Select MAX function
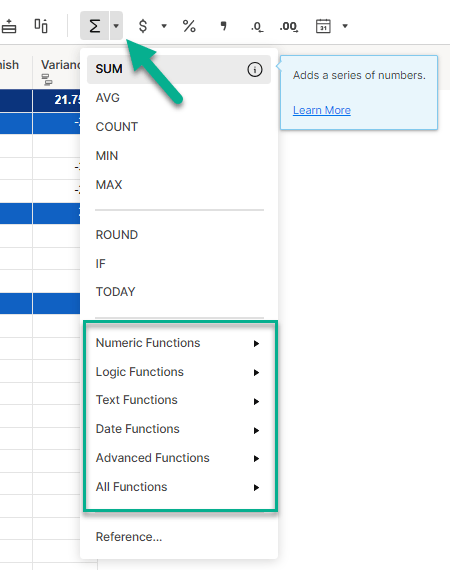 pos(179,185)
